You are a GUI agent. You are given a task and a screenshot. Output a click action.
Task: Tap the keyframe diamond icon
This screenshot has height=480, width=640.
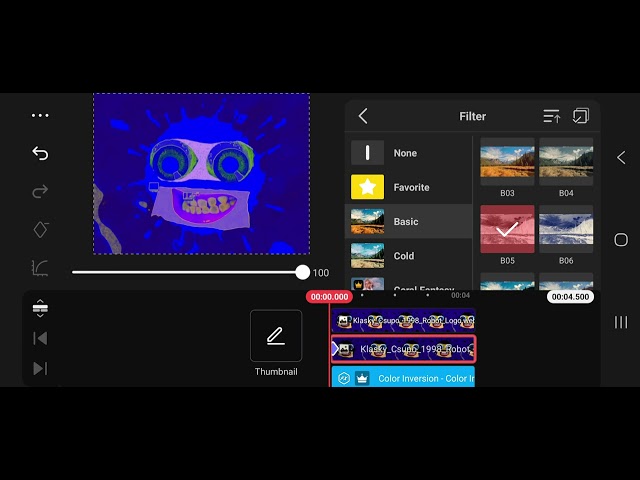click(x=40, y=229)
